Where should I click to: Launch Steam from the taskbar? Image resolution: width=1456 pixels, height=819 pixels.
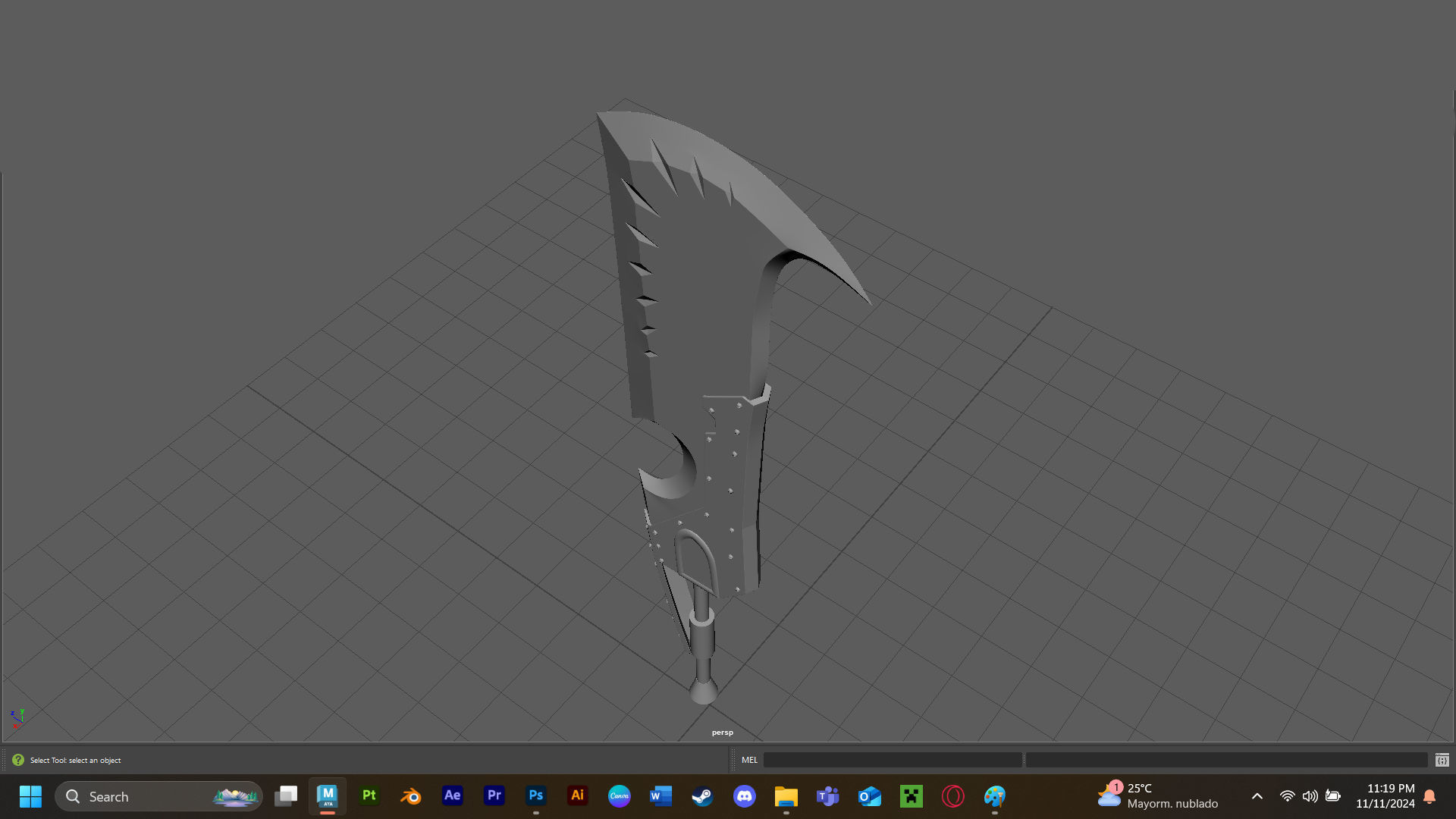703,796
